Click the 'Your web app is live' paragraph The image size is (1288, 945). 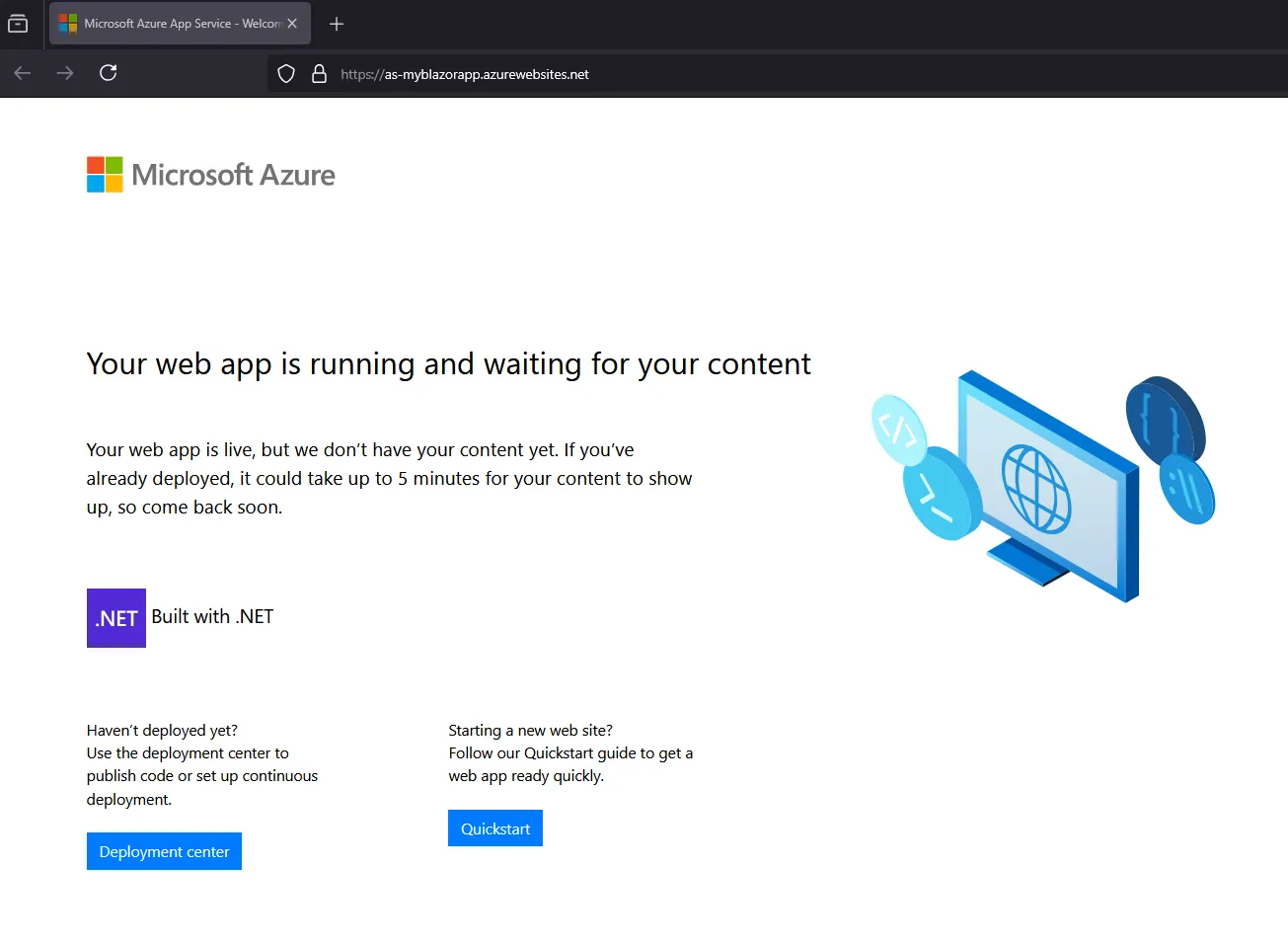click(389, 479)
